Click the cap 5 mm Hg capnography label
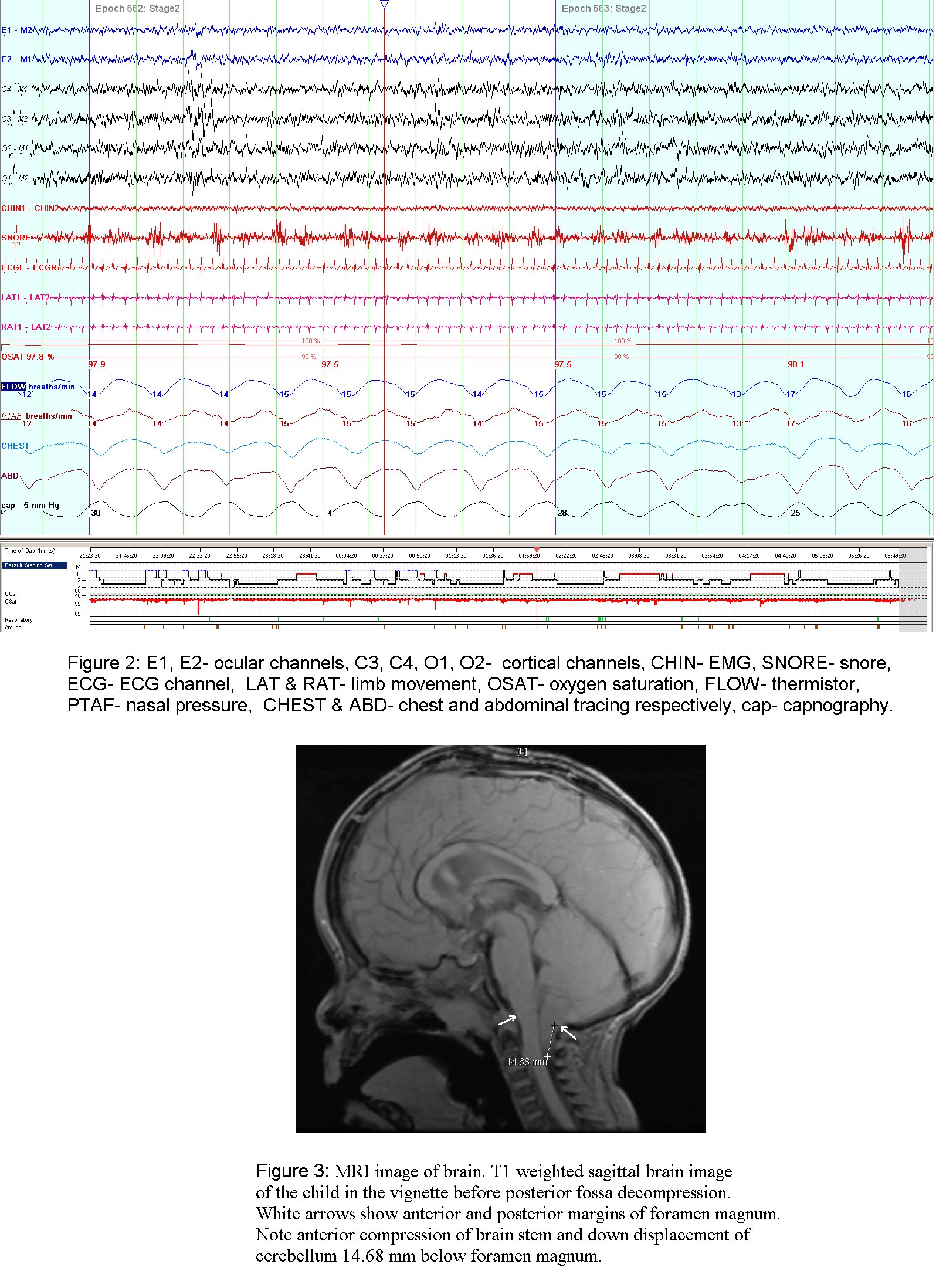This screenshot has width=936, height=1288. (x=30, y=506)
